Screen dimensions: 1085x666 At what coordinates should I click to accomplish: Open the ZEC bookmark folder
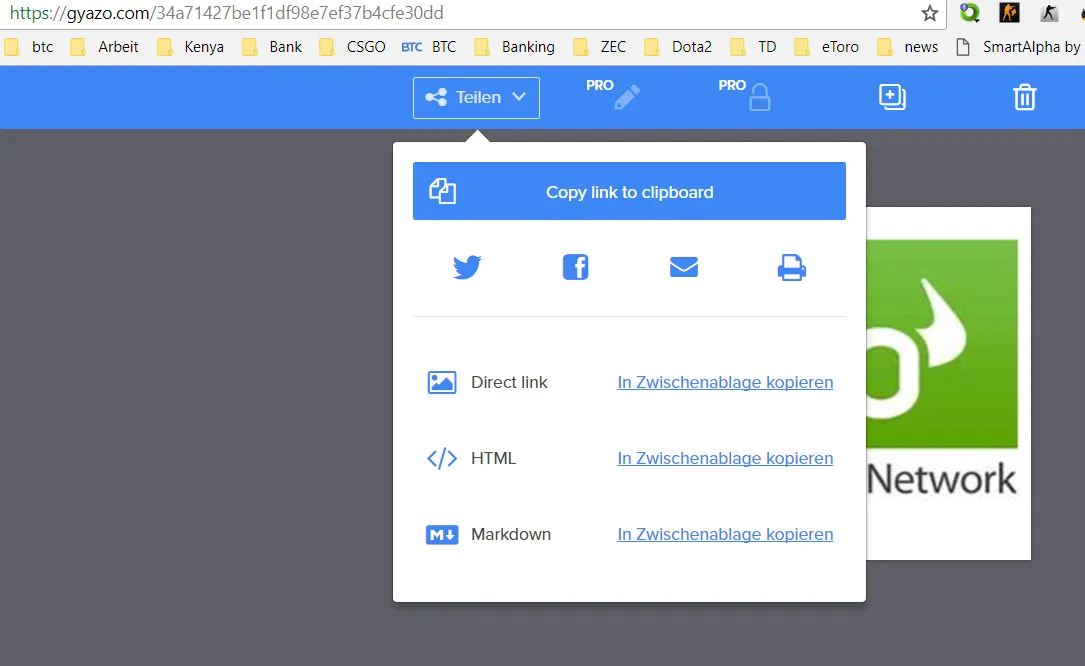(599, 46)
